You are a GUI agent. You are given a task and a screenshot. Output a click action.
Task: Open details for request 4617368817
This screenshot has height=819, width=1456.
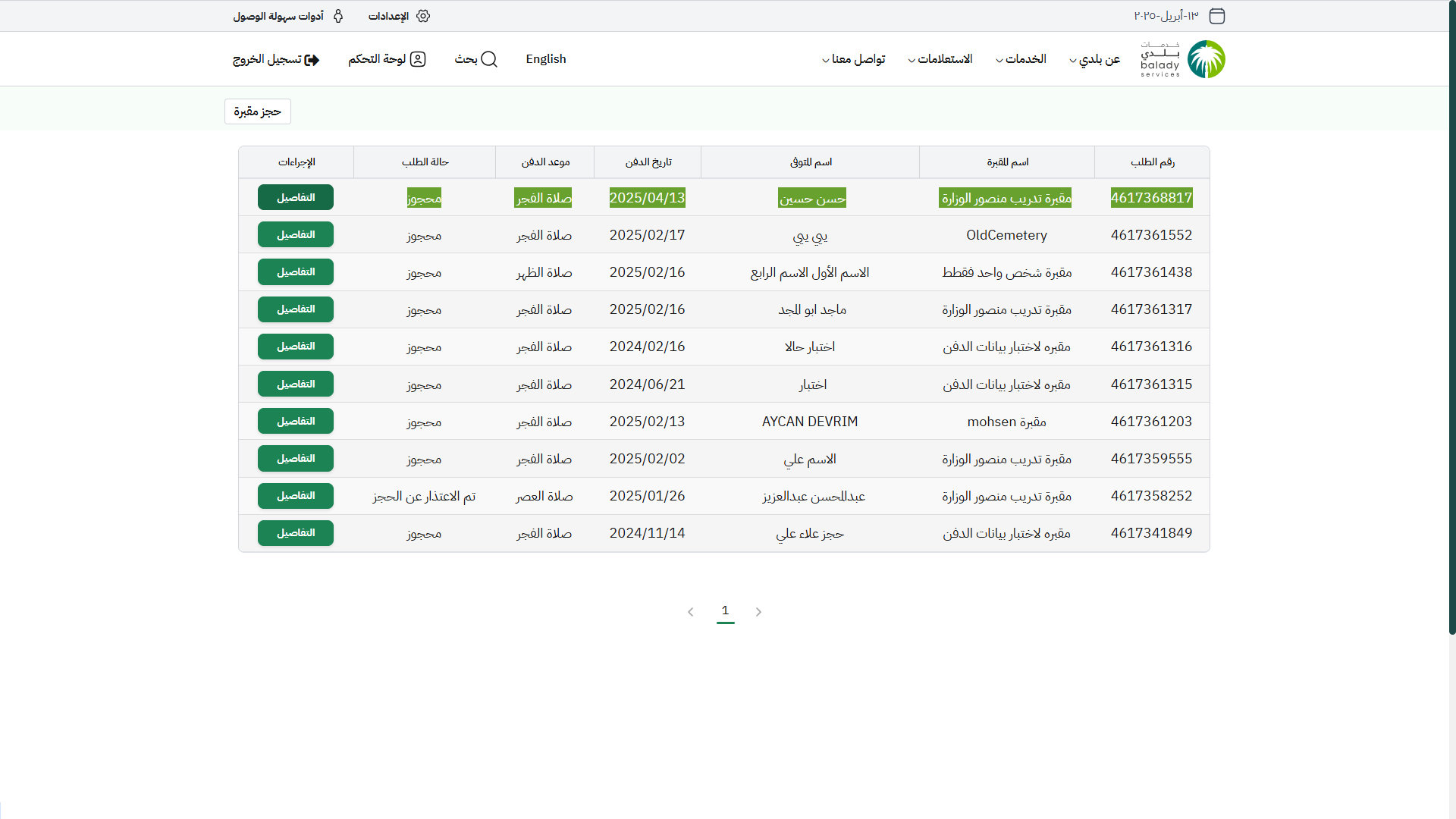pos(296,197)
